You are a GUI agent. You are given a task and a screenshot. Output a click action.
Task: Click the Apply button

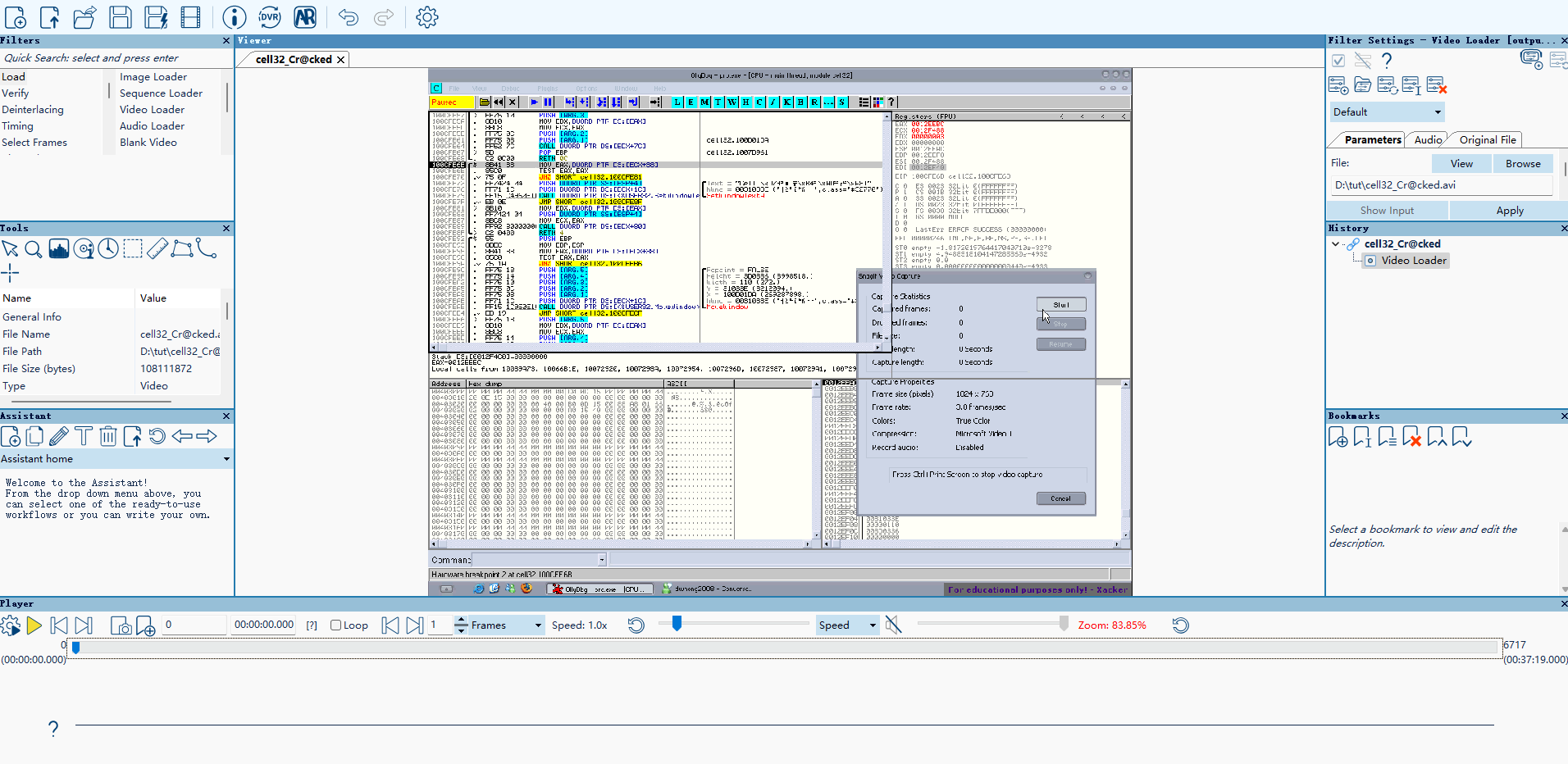pyautogui.click(x=1510, y=211)
